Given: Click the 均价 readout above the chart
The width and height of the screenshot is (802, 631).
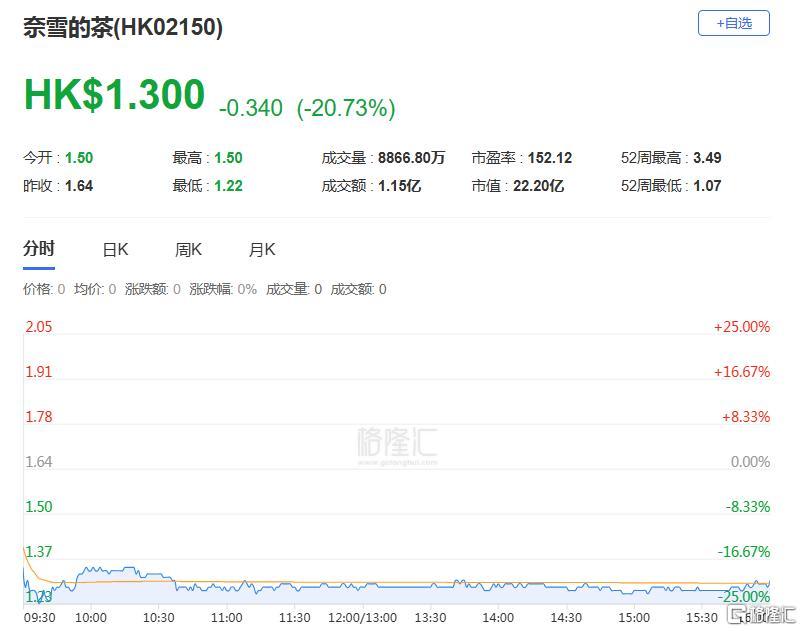Looking at the screenshot, I should pyautogui.click(x=95, y=289).
